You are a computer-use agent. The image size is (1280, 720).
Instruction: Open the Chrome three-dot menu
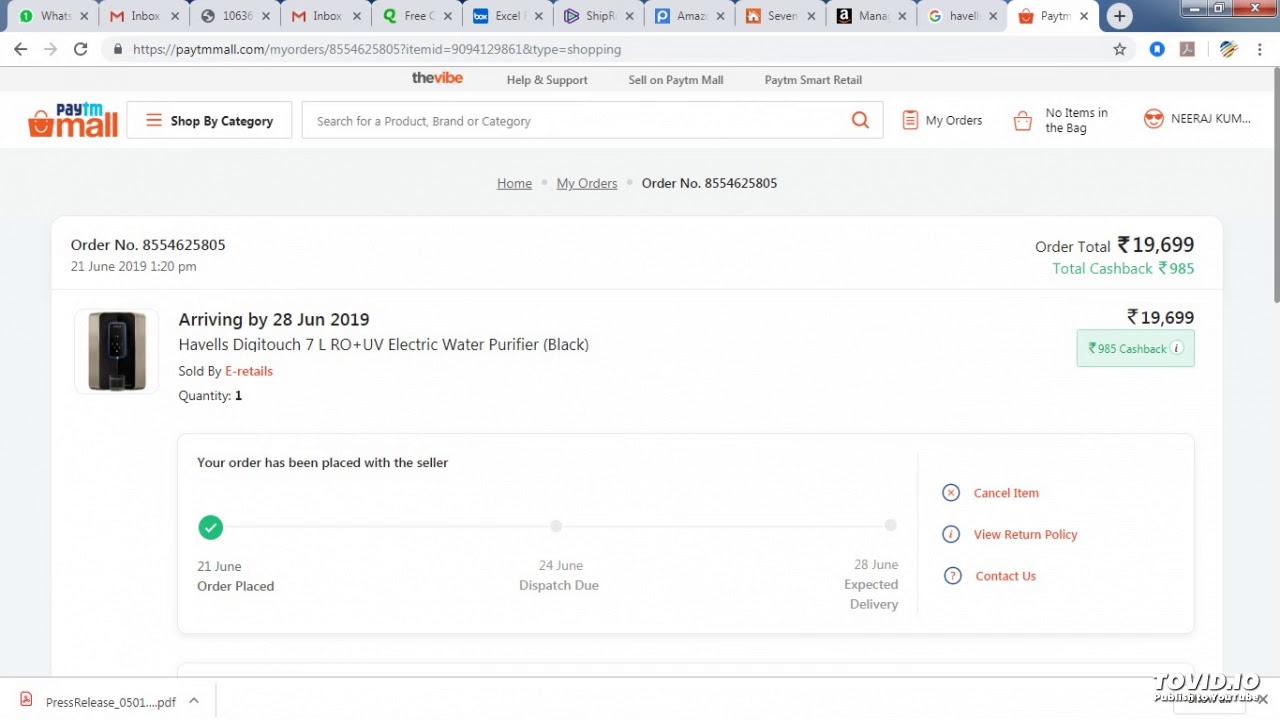click(x=1262, y=49)
